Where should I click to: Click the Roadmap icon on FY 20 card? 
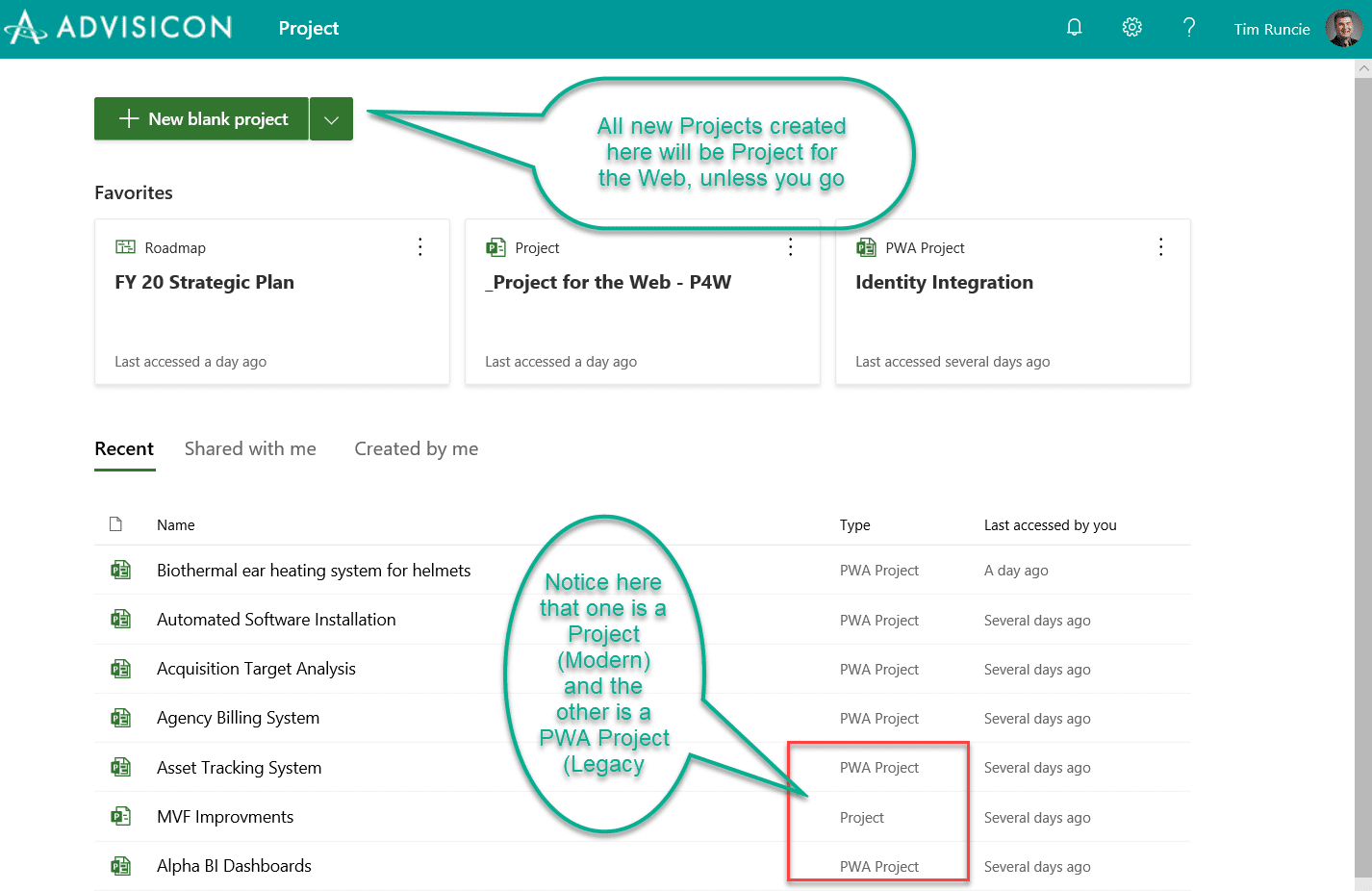125,247
